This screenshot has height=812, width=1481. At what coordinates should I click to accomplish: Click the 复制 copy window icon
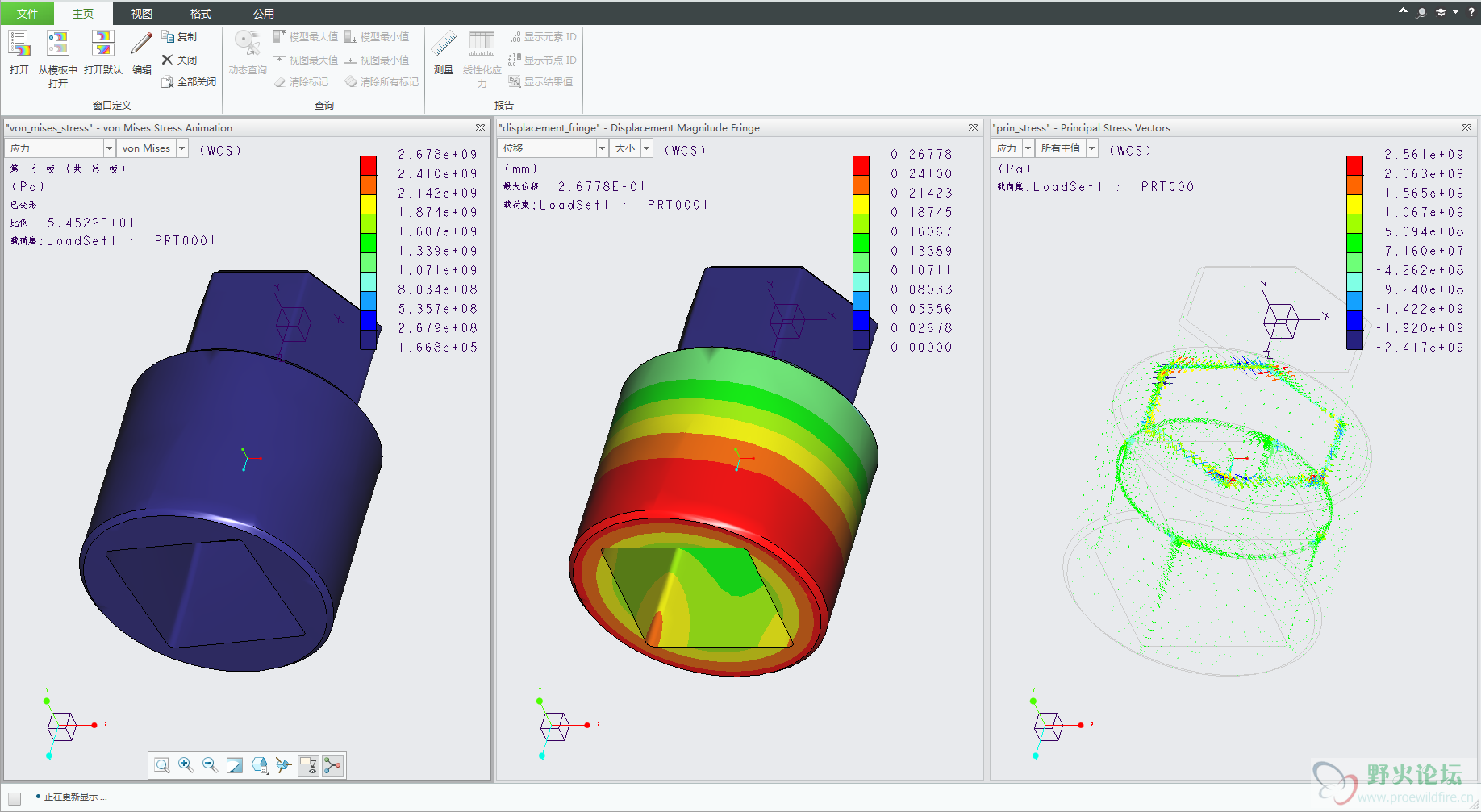pyautogui.click(x=168, y=36)
